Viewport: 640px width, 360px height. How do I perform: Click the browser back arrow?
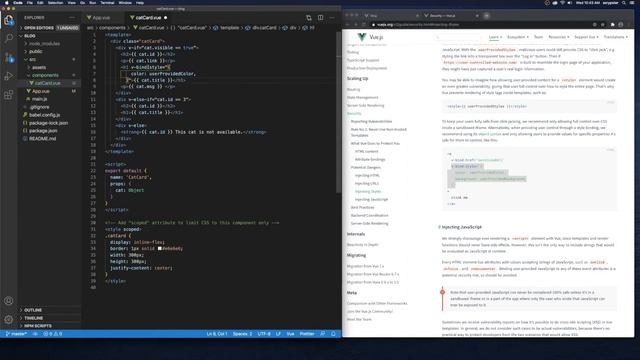(x=347, y=24)
